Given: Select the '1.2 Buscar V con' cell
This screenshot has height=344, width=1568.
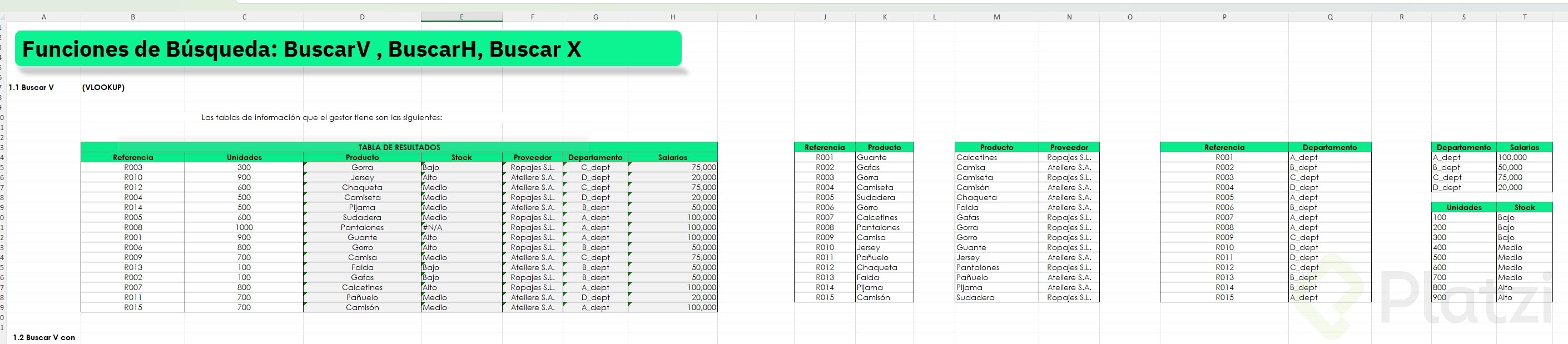Looking at the screenshot, I should point(44,337).
